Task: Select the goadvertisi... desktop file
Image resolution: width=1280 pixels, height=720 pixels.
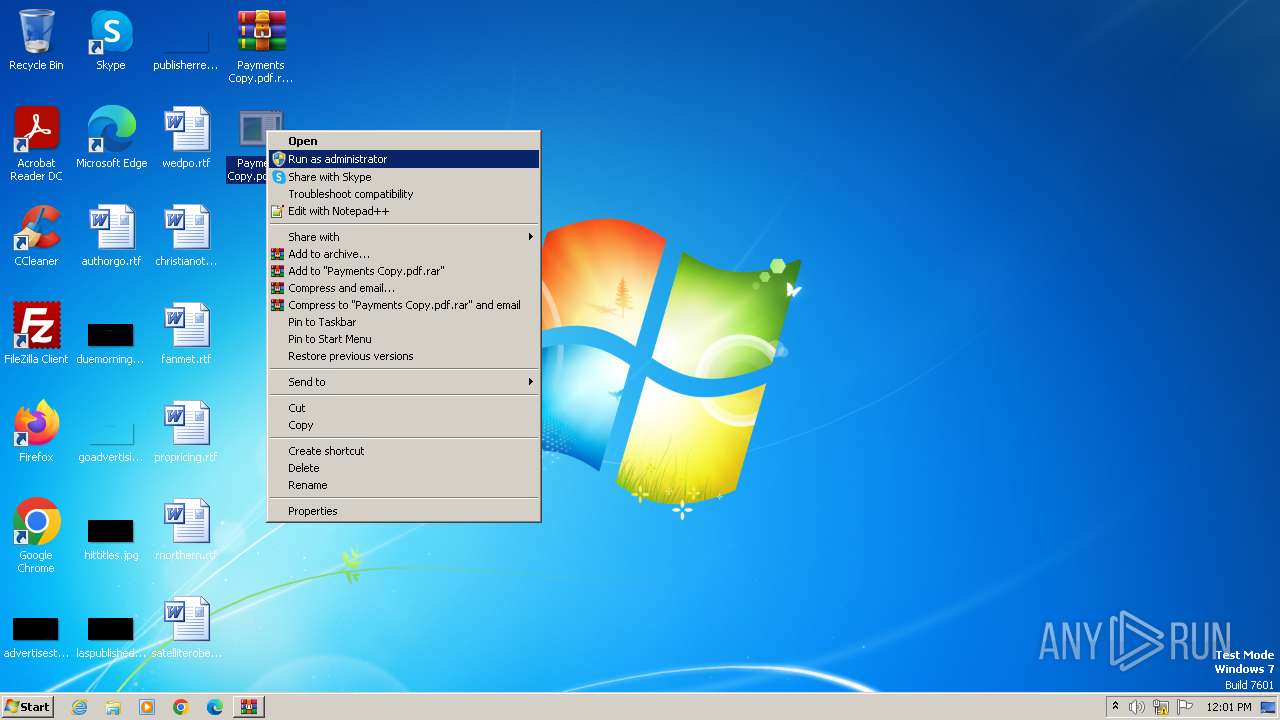Action: point(110,440)
